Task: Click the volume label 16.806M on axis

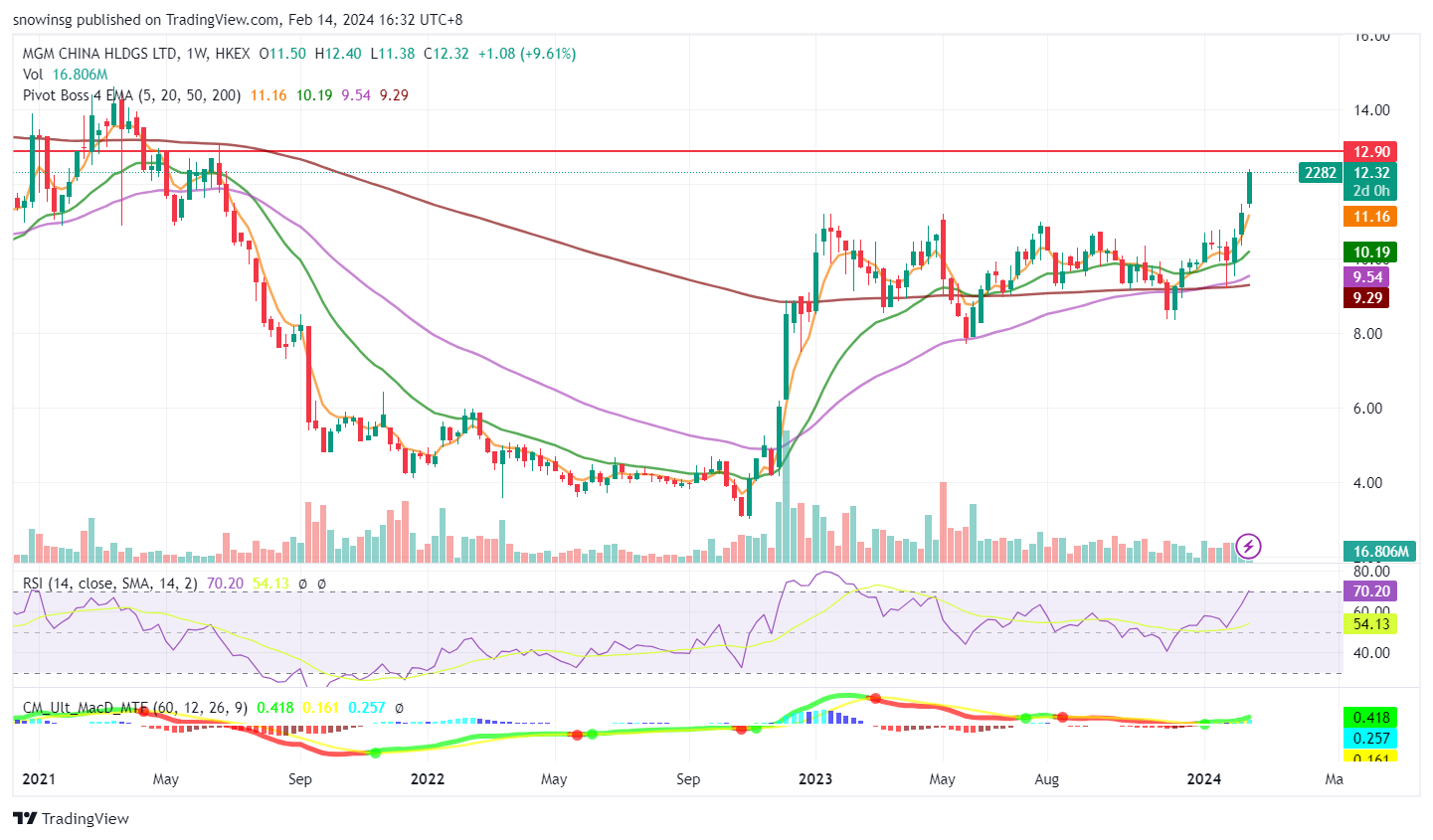Action: point(1379,552)
